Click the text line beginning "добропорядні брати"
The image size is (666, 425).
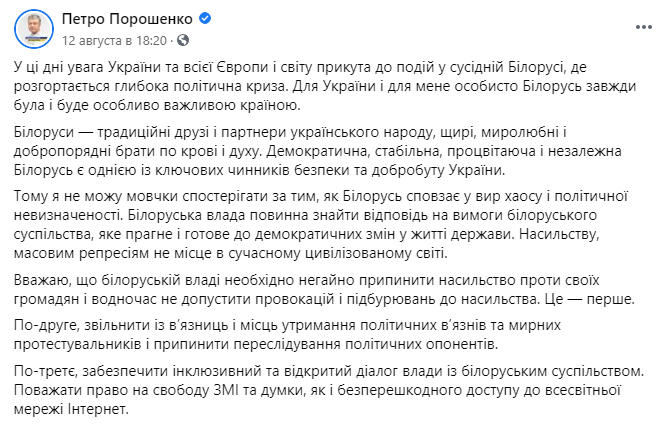[318, 151]
